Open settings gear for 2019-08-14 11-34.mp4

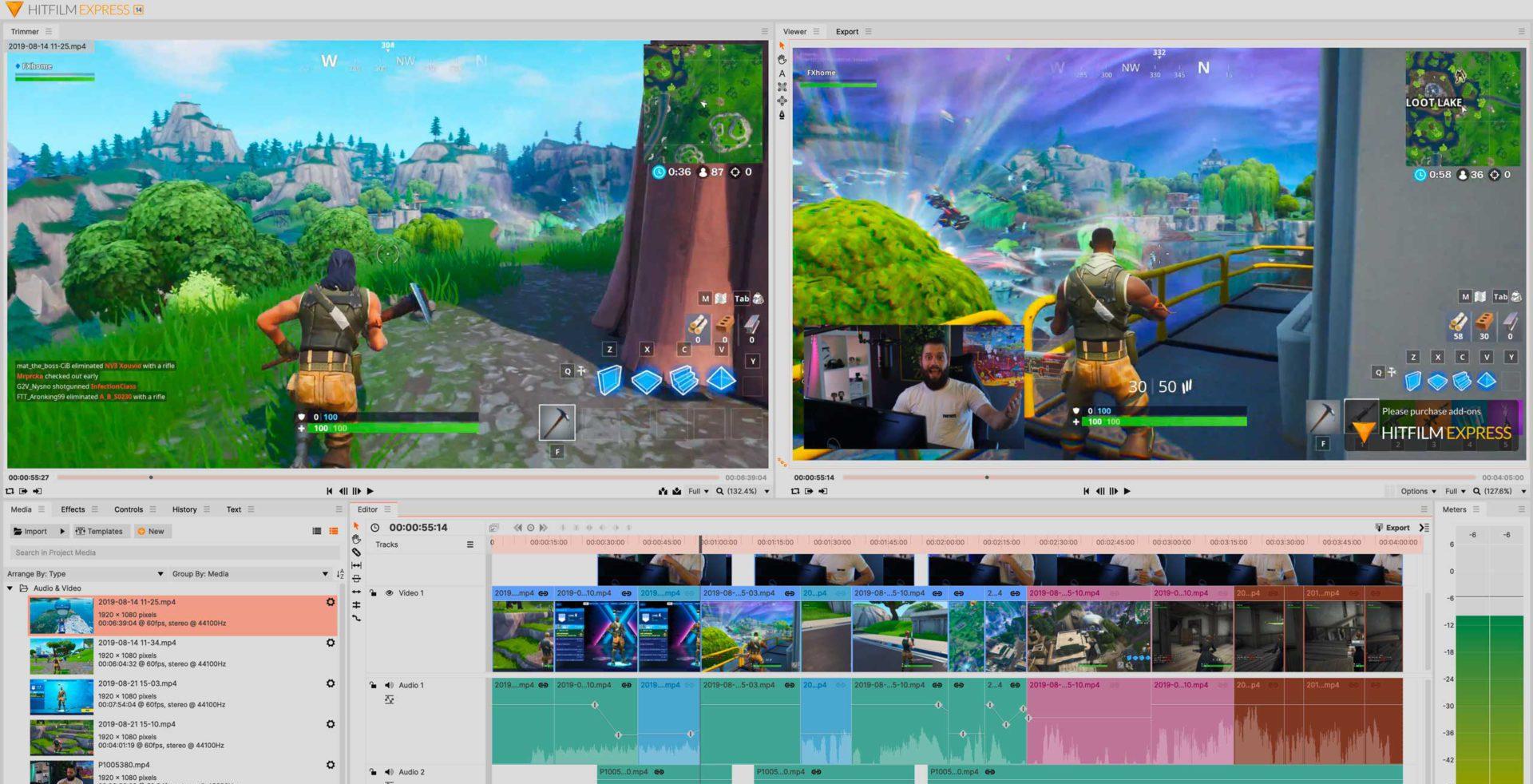point(331,643)
